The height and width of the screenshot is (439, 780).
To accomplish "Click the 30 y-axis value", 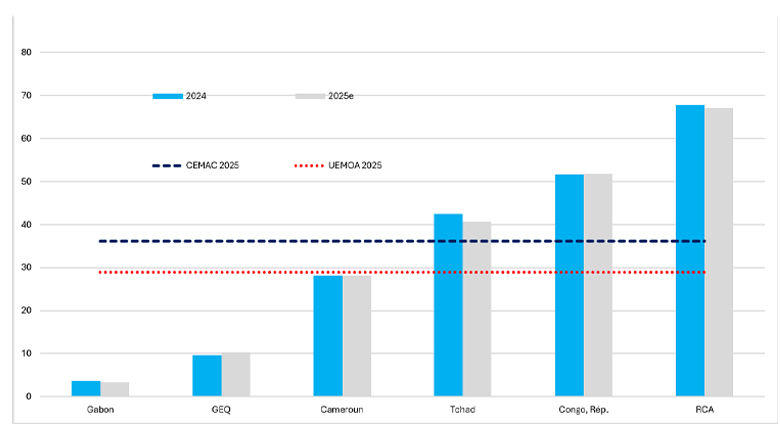I will (x=26, y=267).
